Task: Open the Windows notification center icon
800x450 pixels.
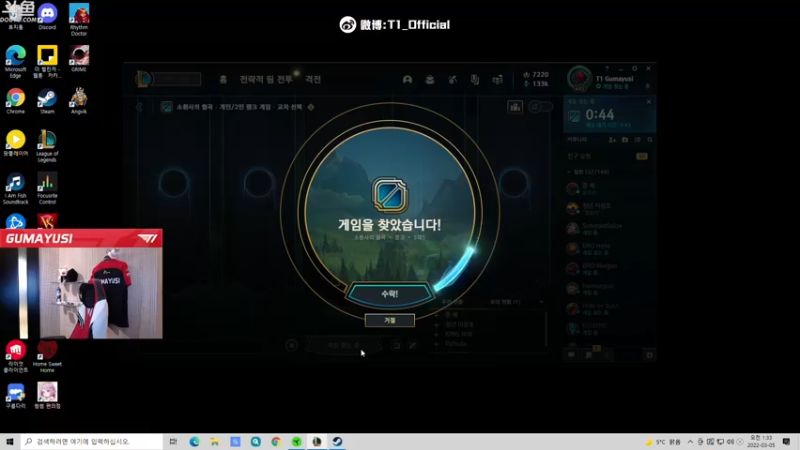Action: click(787, 441)
